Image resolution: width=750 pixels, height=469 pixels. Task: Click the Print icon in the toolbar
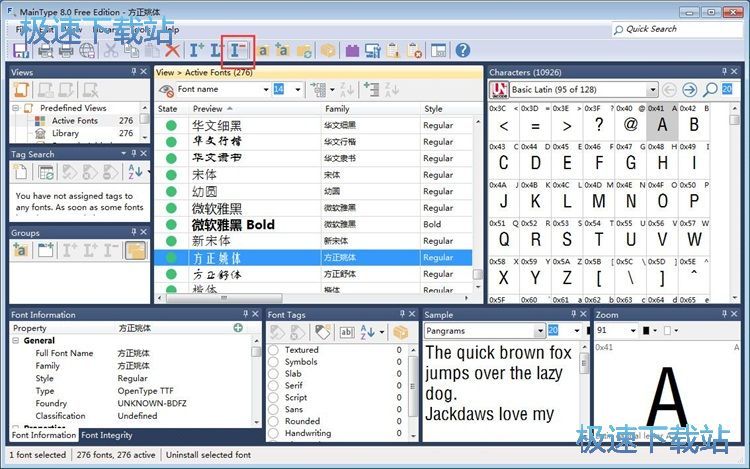pos(66,50)
